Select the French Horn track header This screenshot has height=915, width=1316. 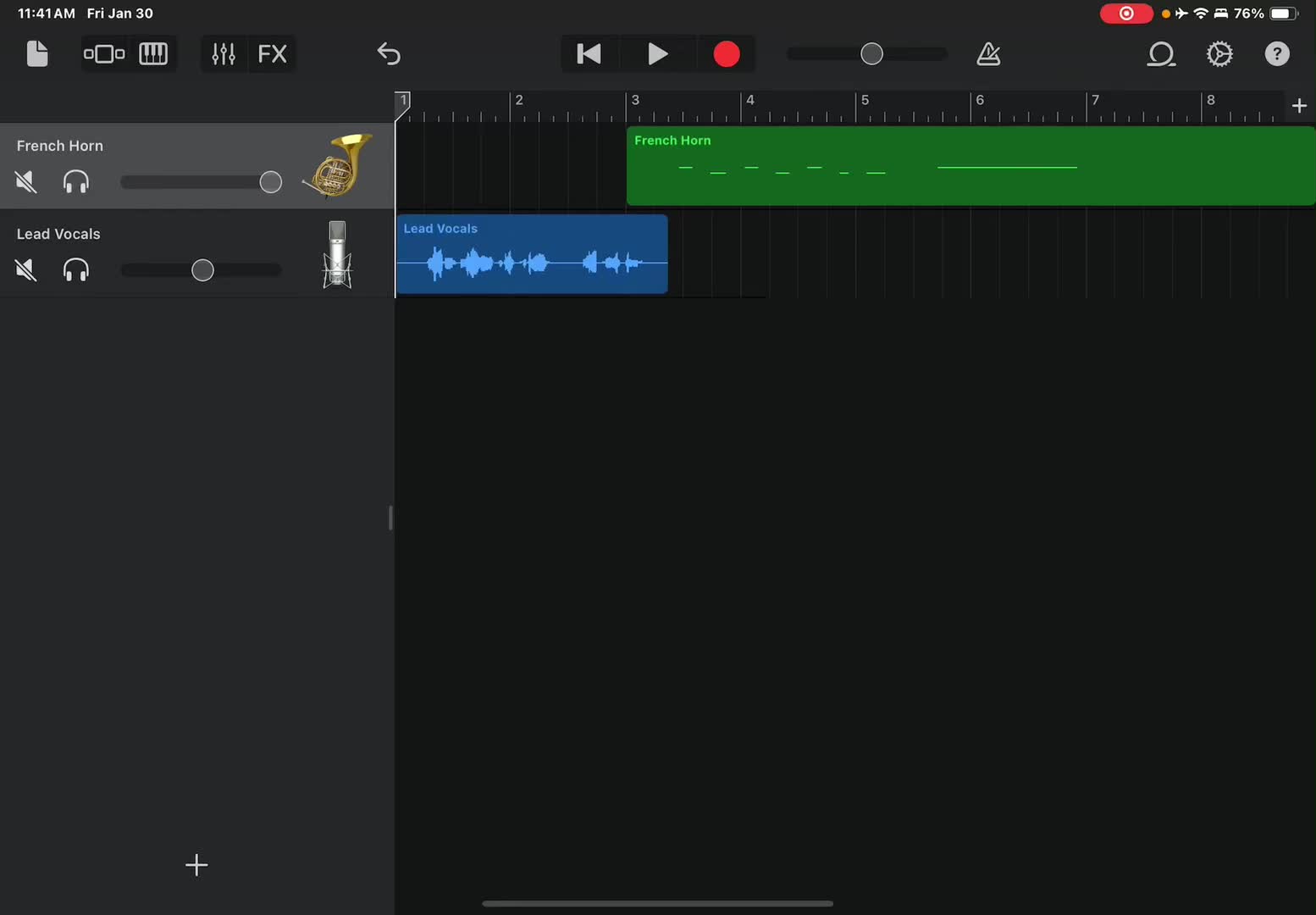coord(196,166)
